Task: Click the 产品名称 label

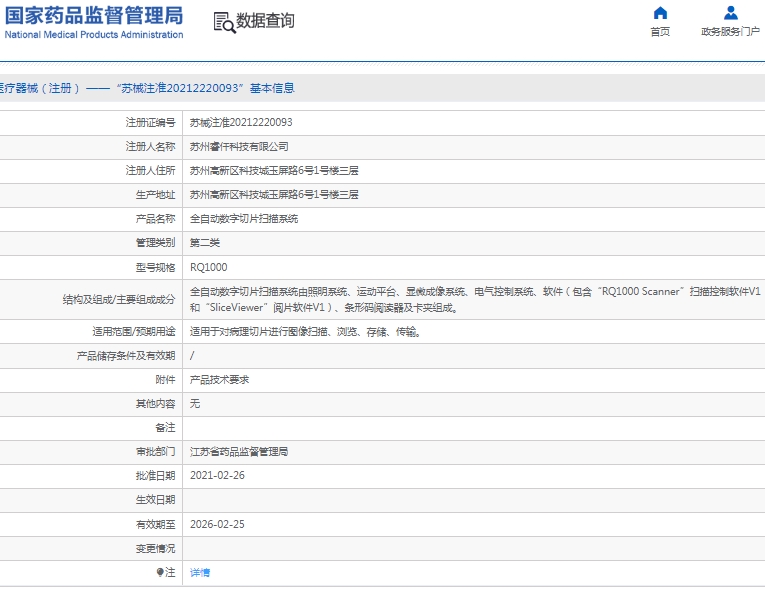Action: click(x=155, y=219)
